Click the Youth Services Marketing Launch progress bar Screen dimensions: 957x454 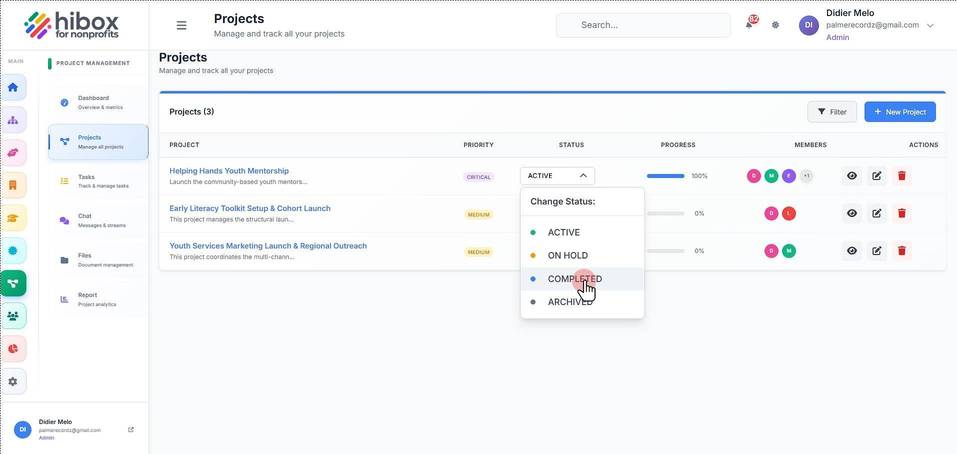[665, 251]
